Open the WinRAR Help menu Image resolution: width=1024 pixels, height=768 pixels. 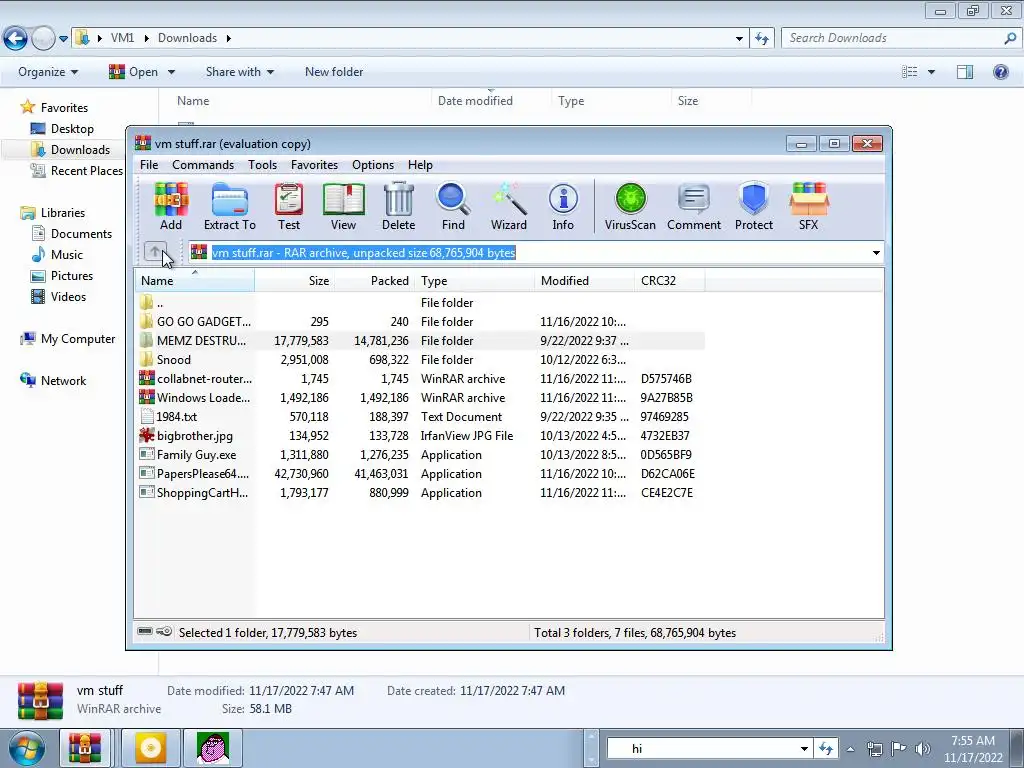click(420, 165)
